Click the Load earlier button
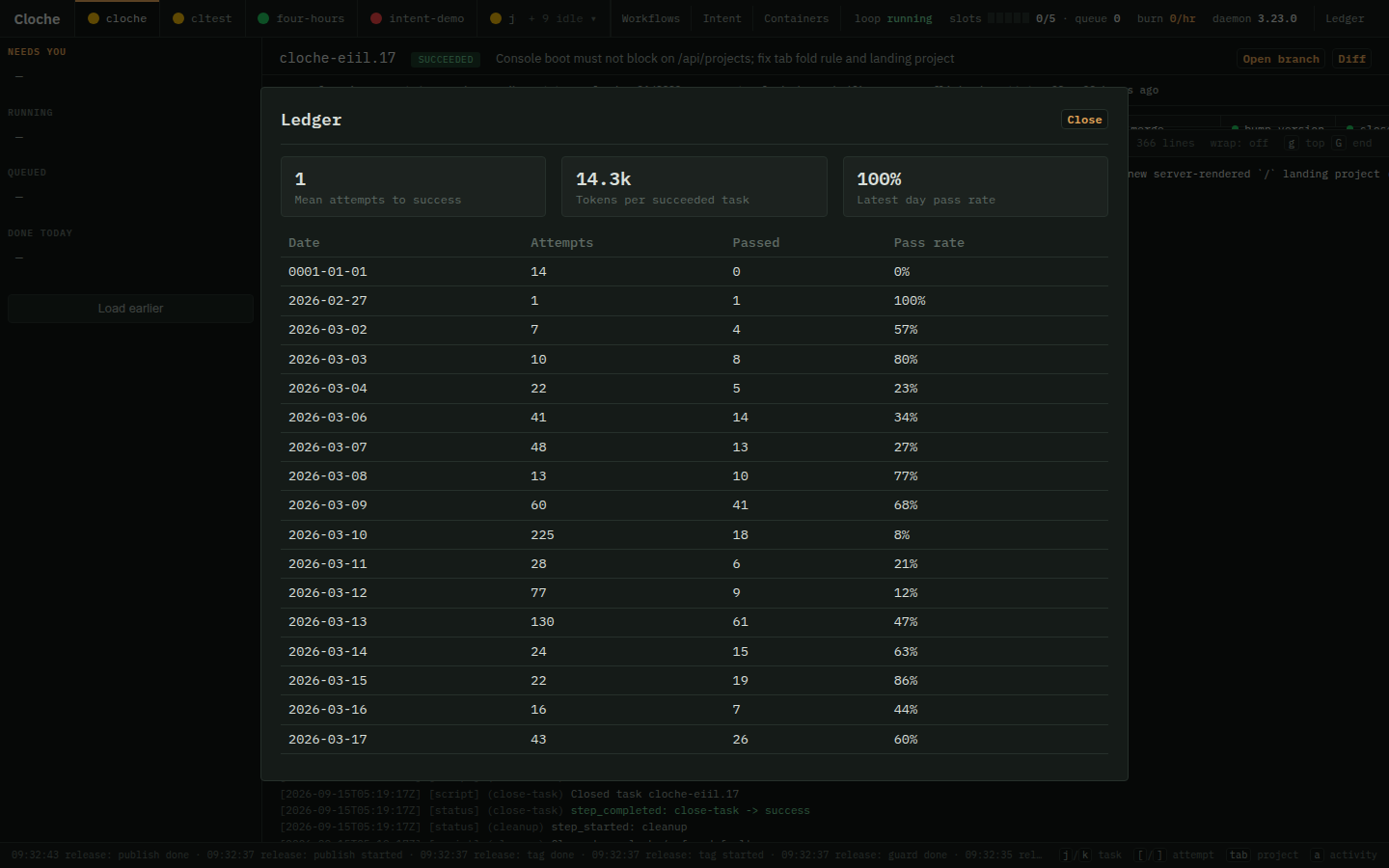1389x868 pixels. (x=130, y=309)
